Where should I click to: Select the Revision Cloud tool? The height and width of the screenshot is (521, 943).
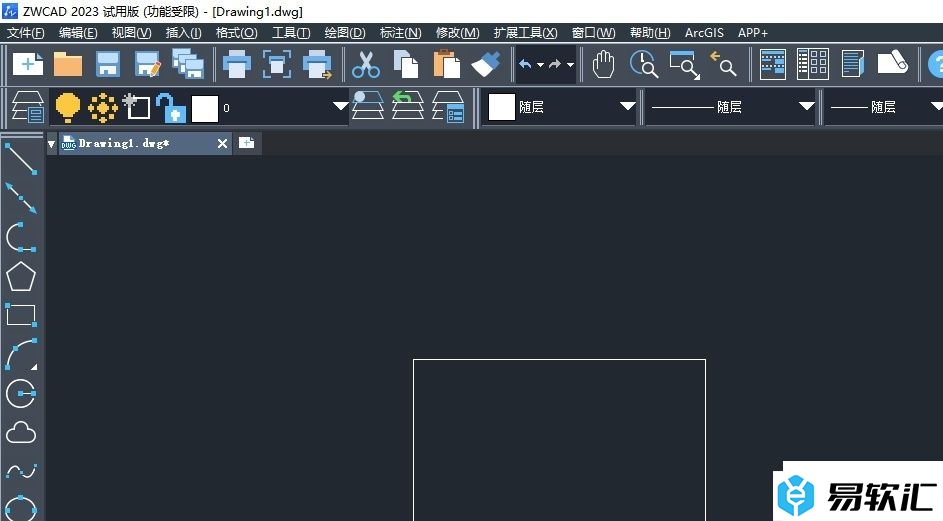(x=21, y=433)
